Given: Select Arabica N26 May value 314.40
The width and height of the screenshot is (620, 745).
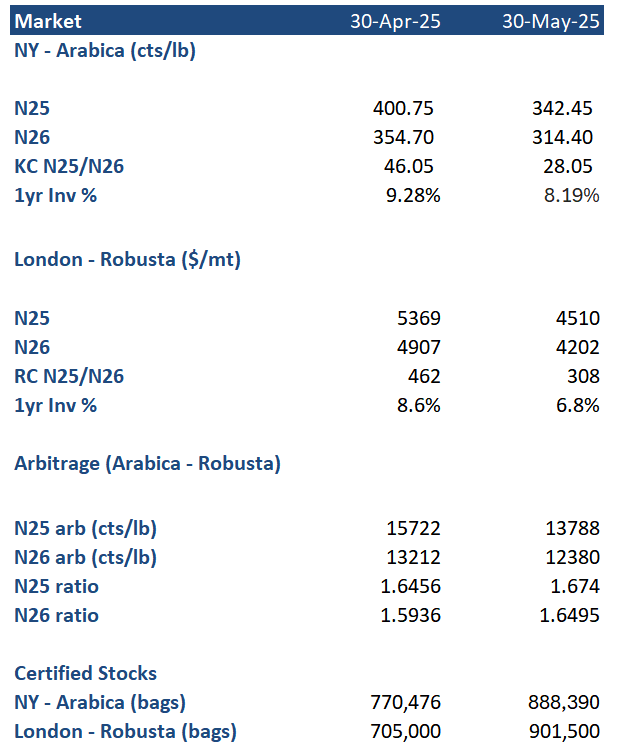Looking at the screenshot, I should [562, 137].
